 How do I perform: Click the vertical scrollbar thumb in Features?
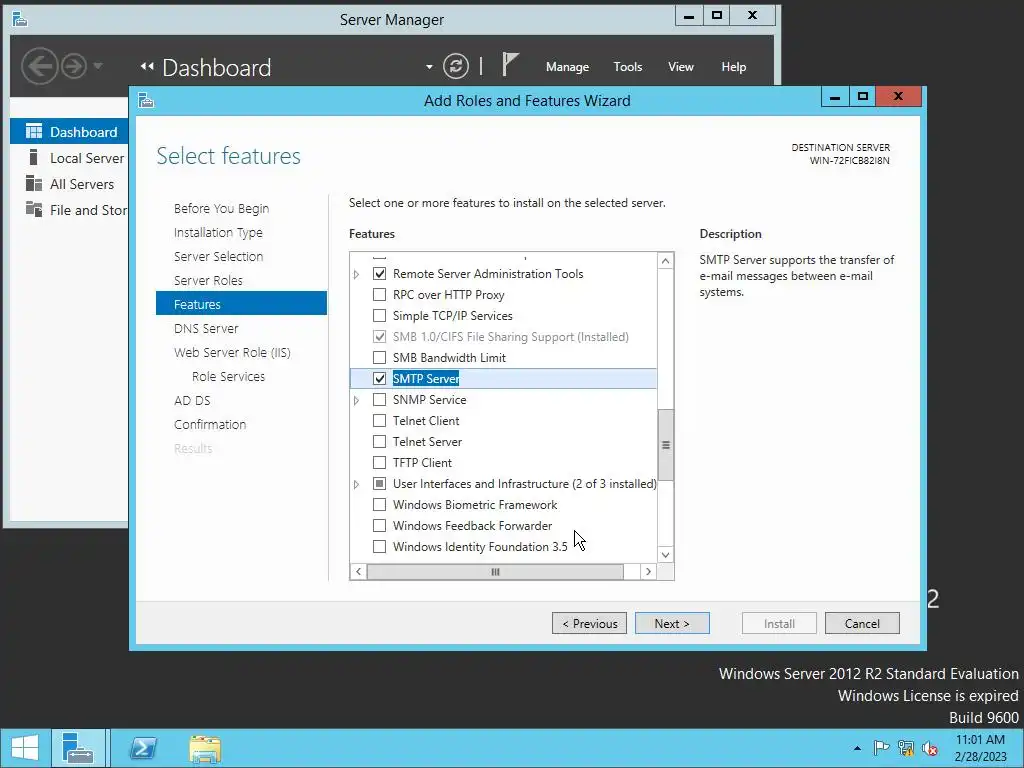665,445
